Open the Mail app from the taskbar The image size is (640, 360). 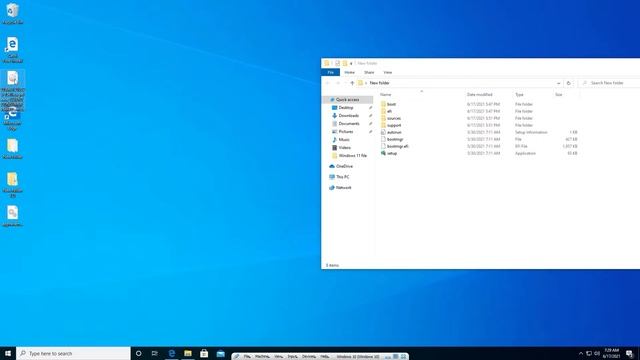(x=220, y=353)
